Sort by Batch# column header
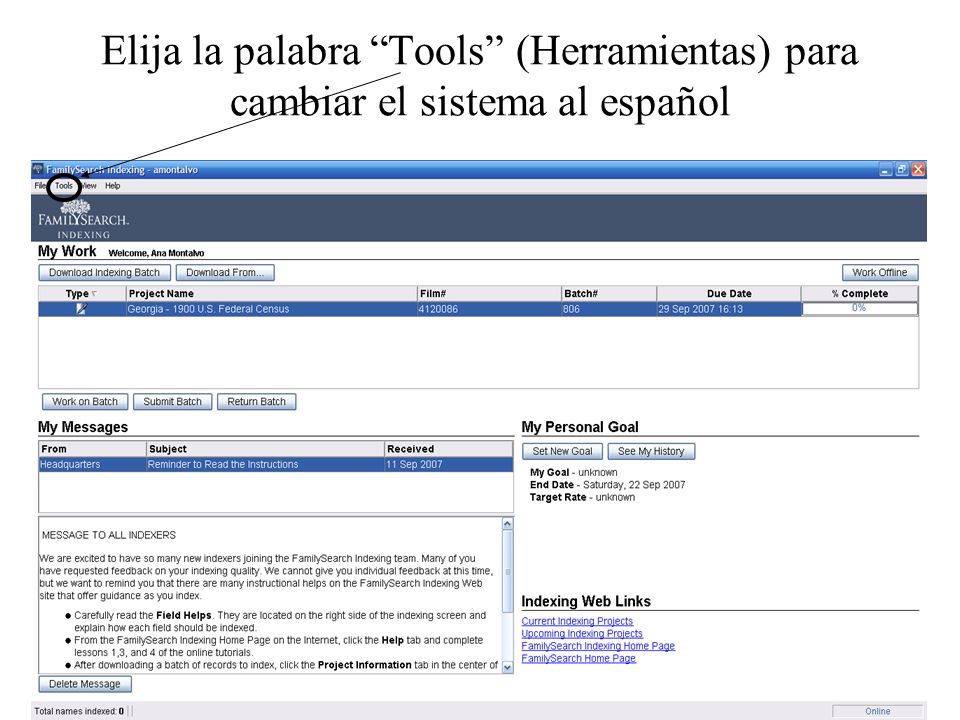 (x=609, y=294)
